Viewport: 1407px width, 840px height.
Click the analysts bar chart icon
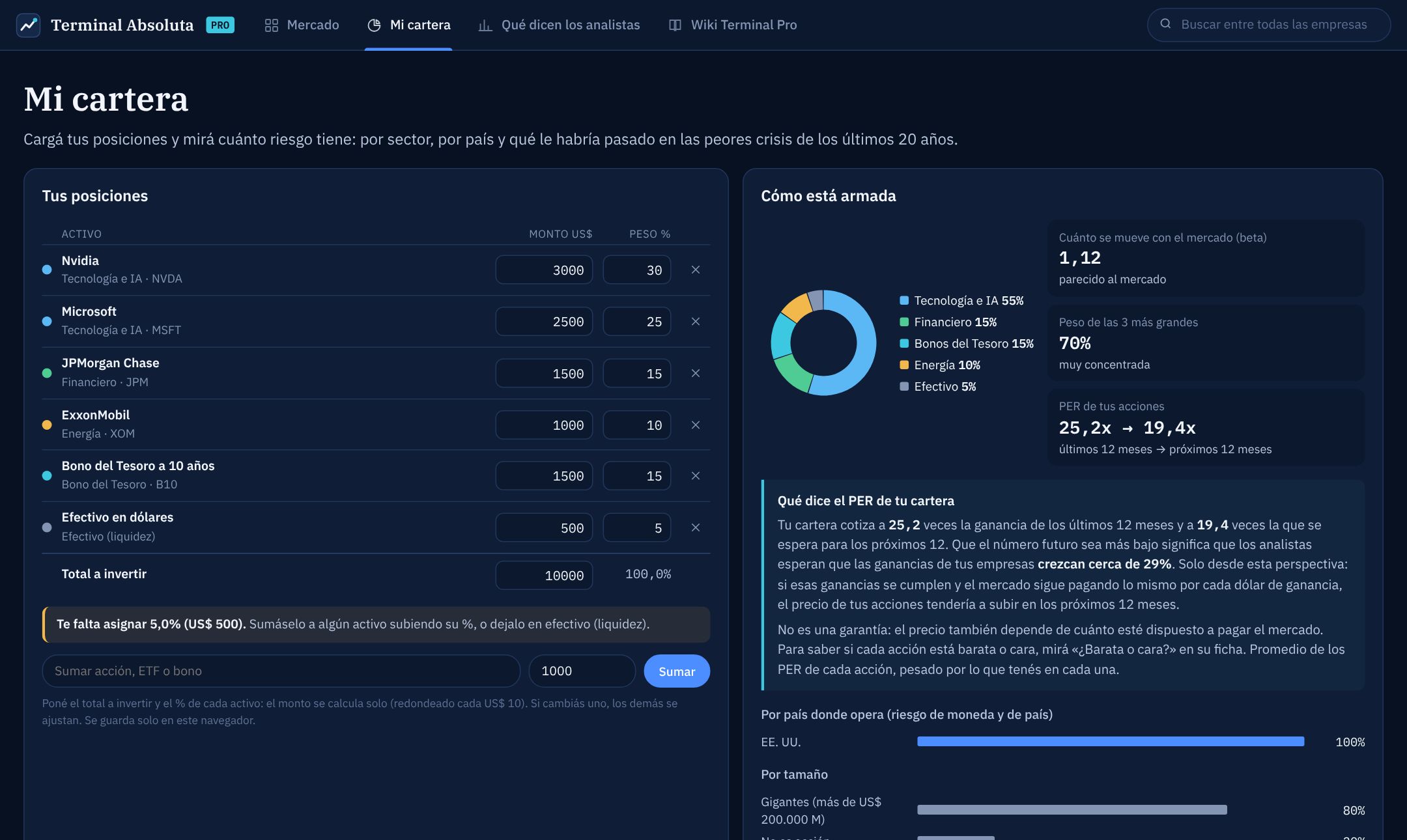click(x=485, y=25)
